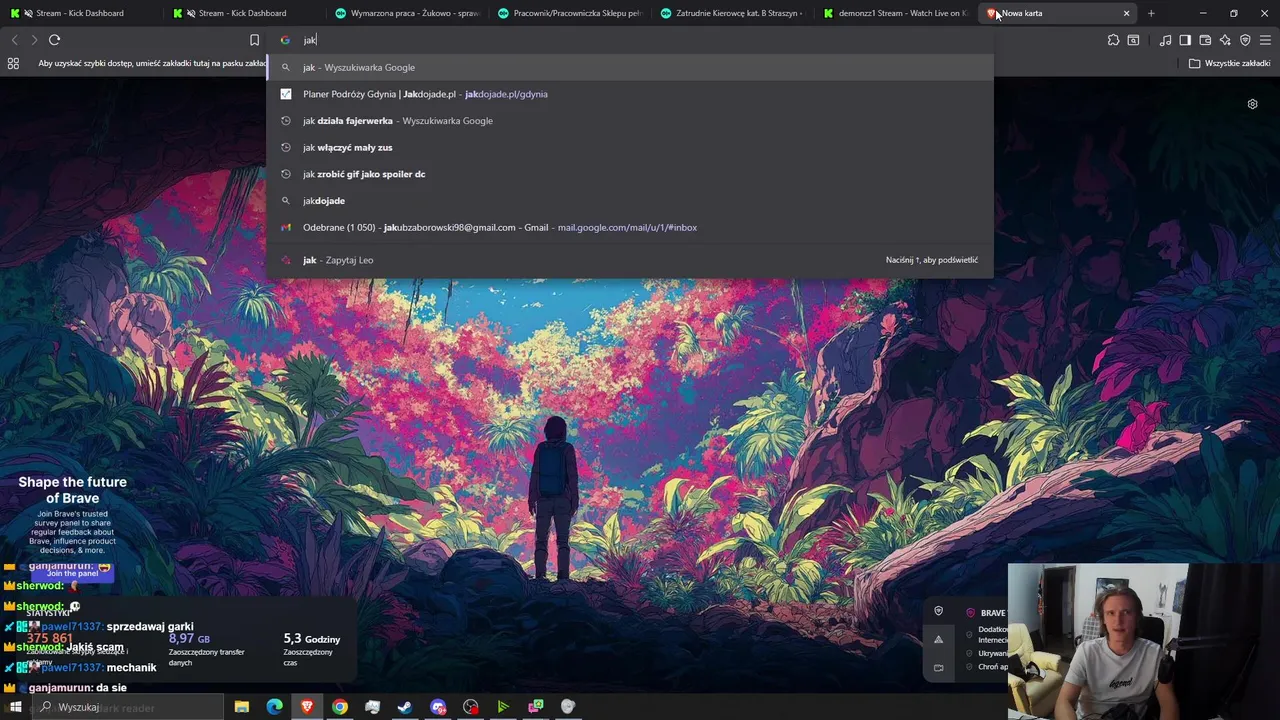Open the Brave playlist music note icon
1280x720 pixels.
(1165, 40)
